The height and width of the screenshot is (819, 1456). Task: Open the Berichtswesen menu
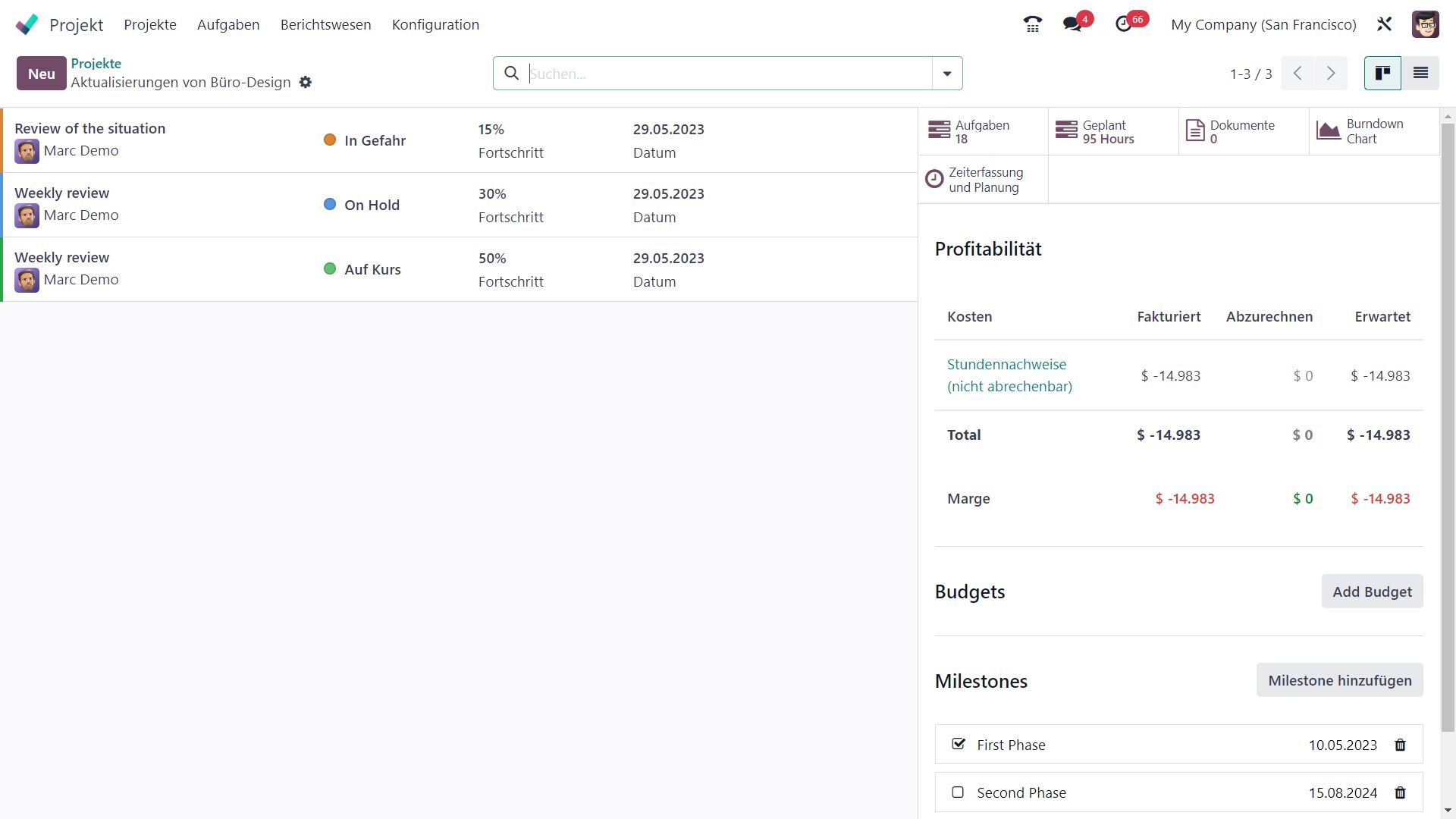pos(325,24)
